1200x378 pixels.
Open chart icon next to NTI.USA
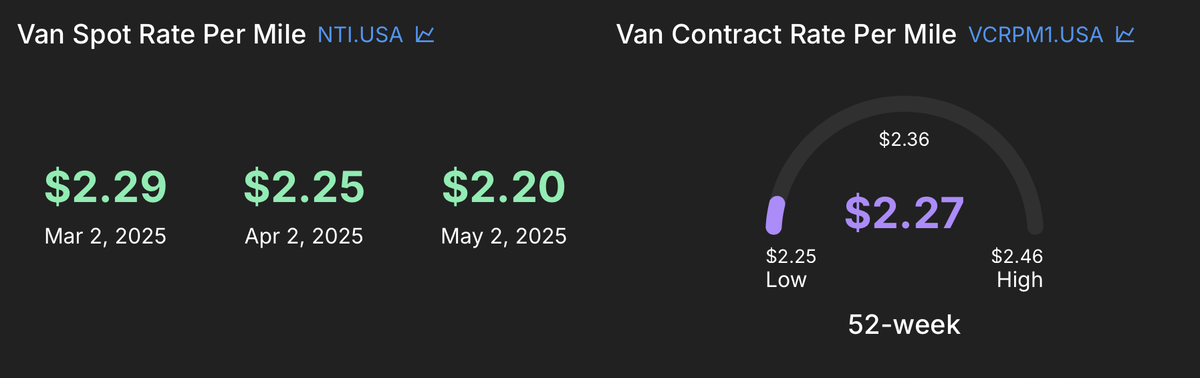(x=425, y=35)
